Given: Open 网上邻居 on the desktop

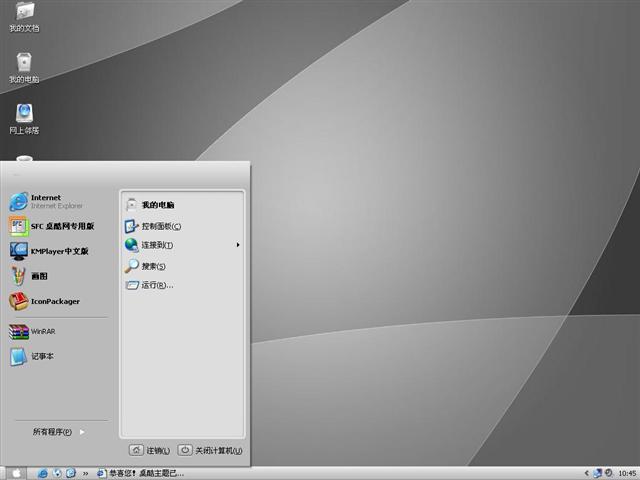Looking at the screenshot, I should pyautogui.click(x=24, y=116).
